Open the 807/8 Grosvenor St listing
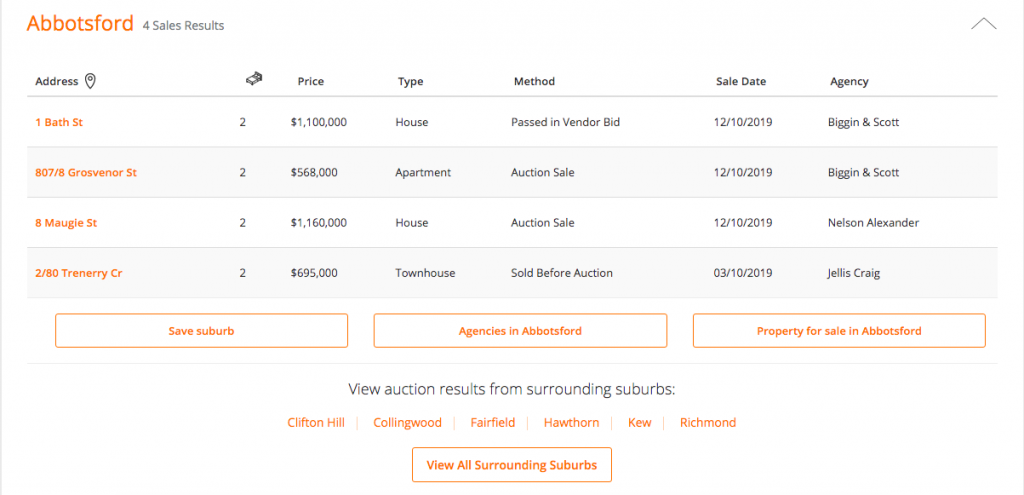Screen dimensions: 1024x495 click(86, 172)
